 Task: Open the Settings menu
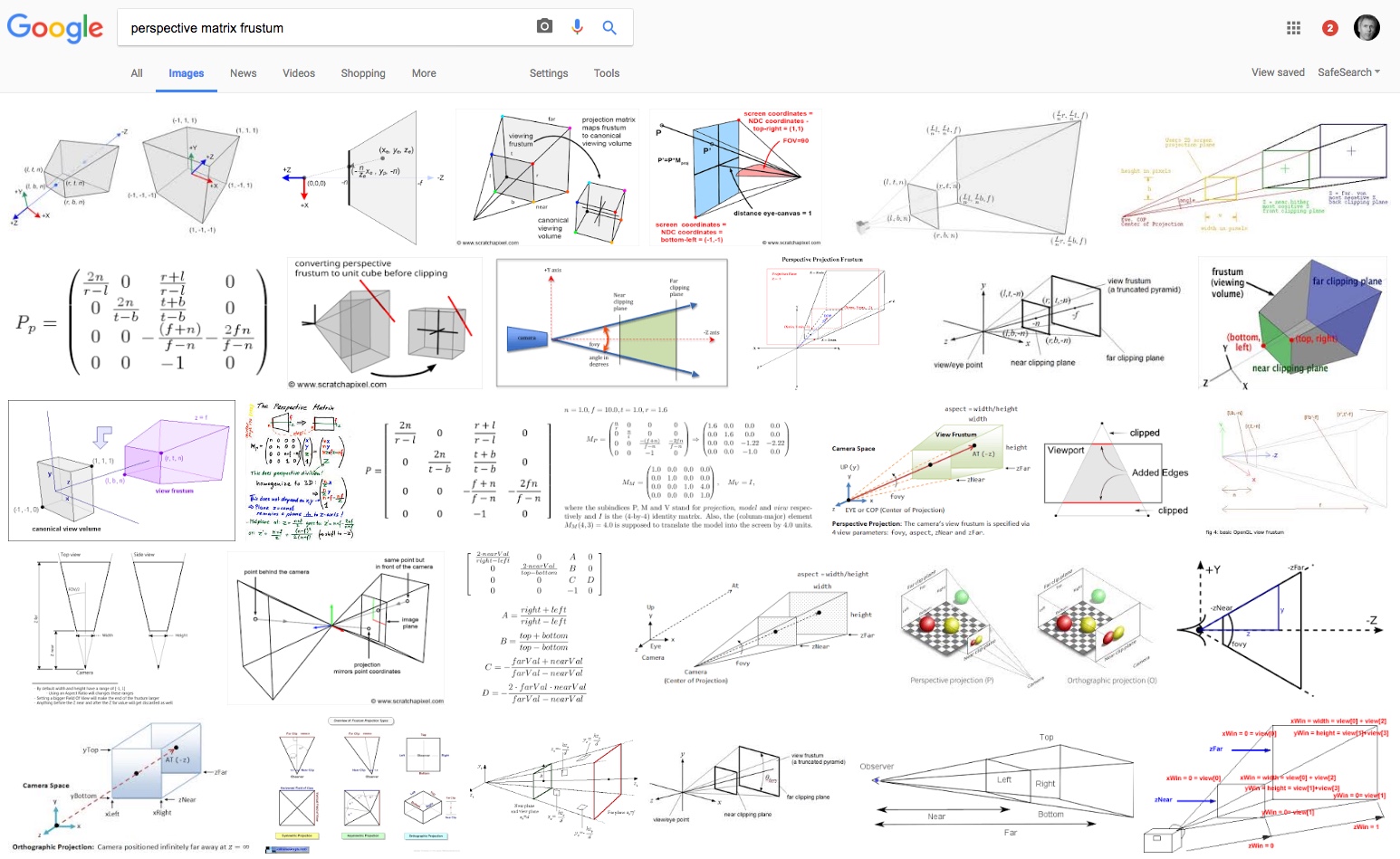point(548,73)
